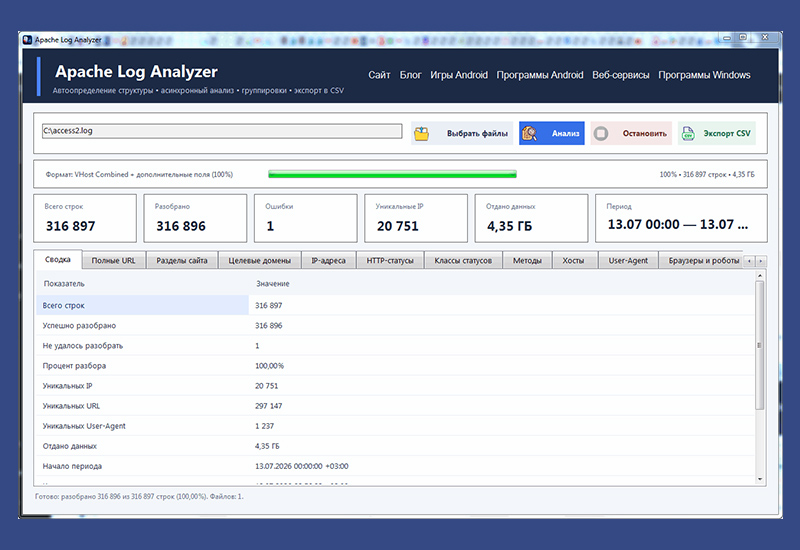Export results using Экспорт CSV

coord(716,133)
